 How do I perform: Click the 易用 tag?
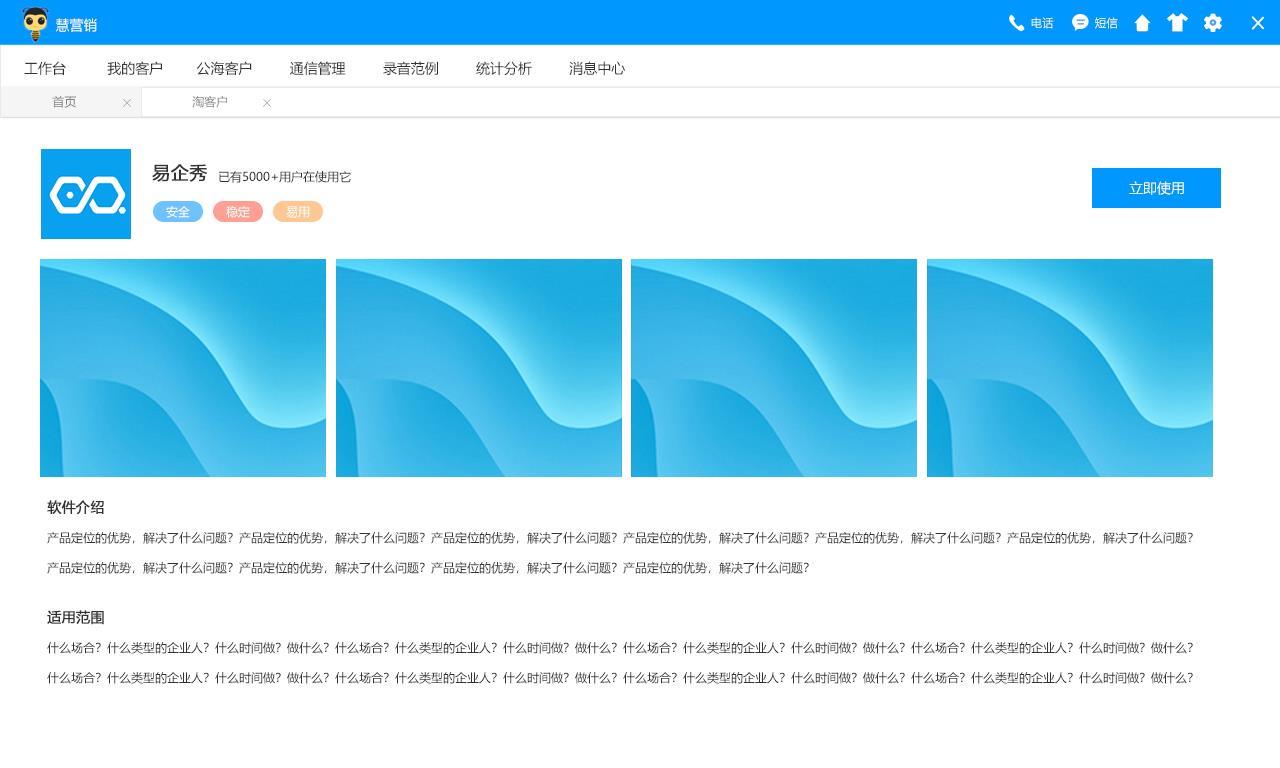point(298,212)
